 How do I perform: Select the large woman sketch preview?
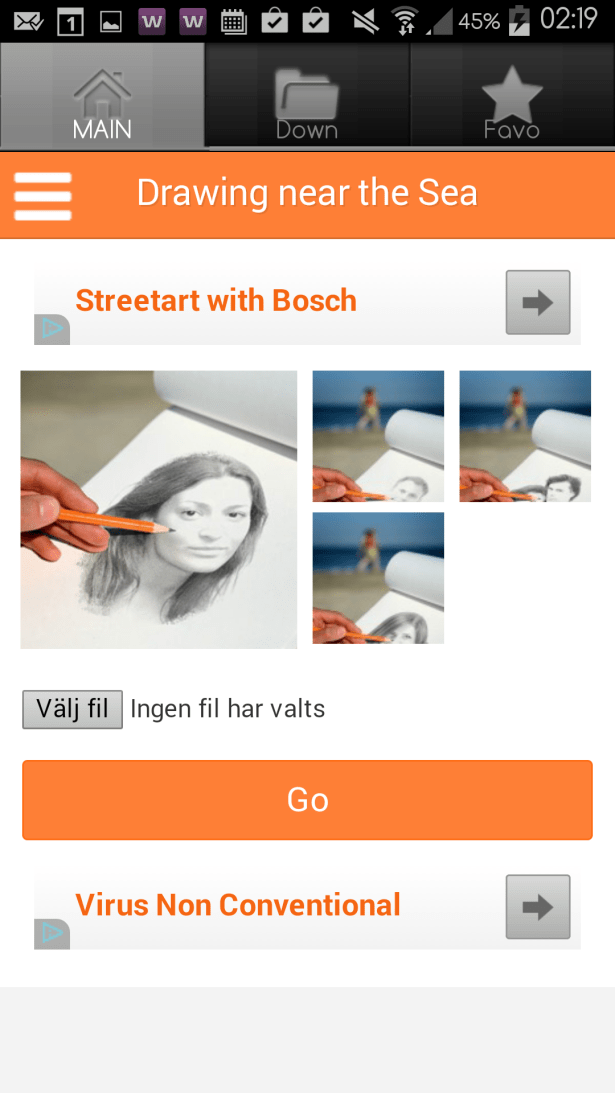(x=159, y=510)
